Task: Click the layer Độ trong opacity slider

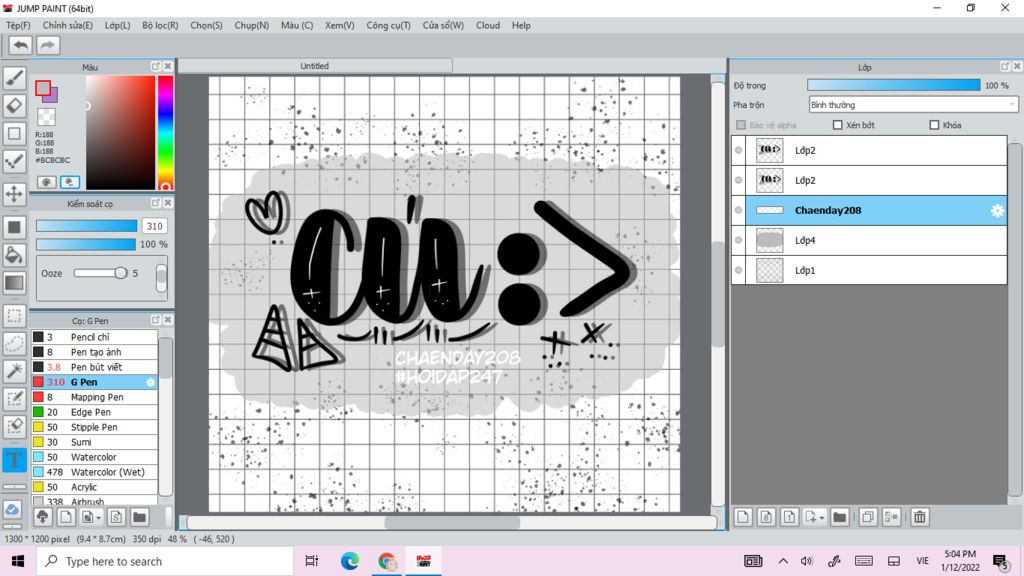Action: [x=893, y=86]
